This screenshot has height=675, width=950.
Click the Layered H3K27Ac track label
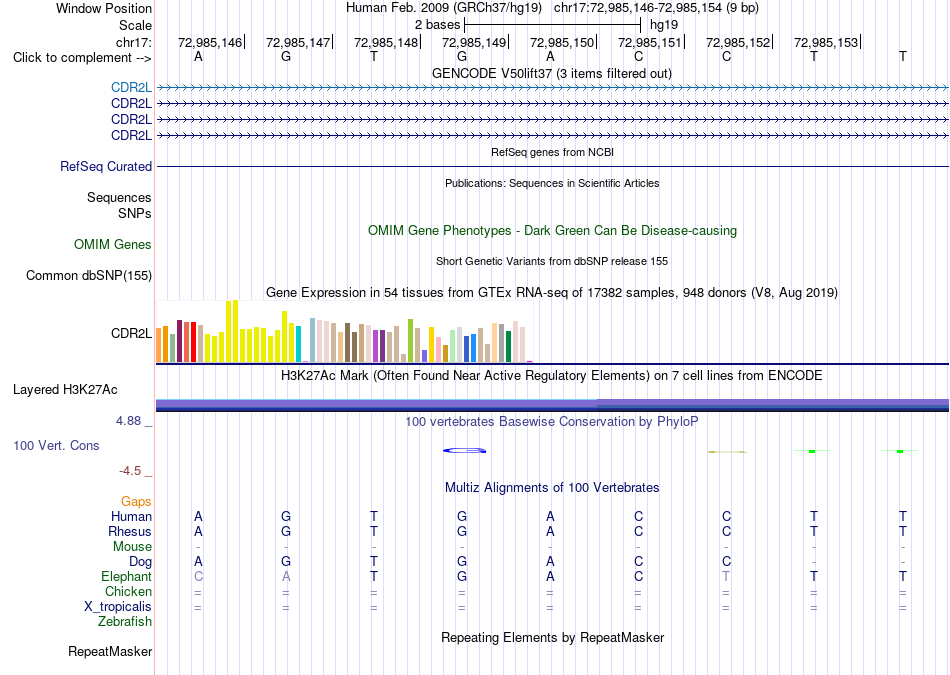65,390
